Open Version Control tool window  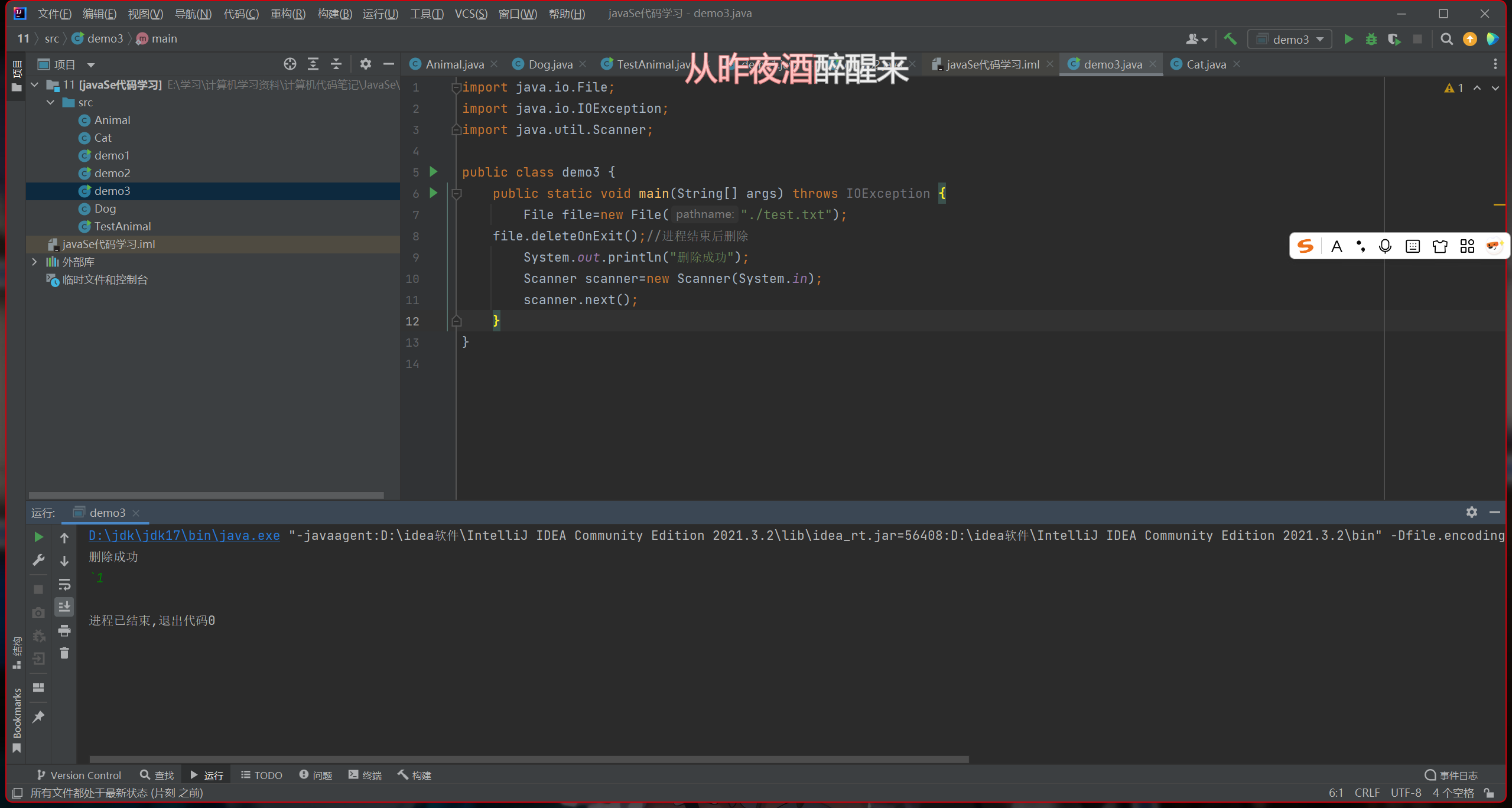[79, 776]
